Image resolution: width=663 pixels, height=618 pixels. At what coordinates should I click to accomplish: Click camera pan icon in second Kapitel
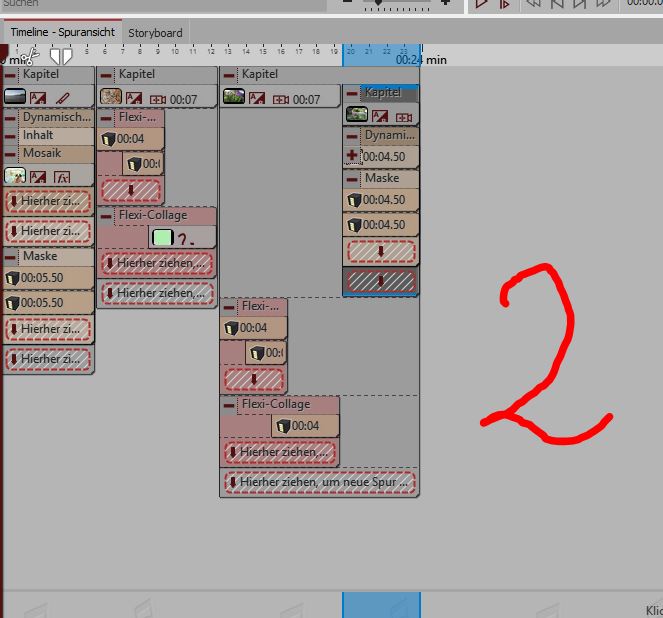pos(158,98)
